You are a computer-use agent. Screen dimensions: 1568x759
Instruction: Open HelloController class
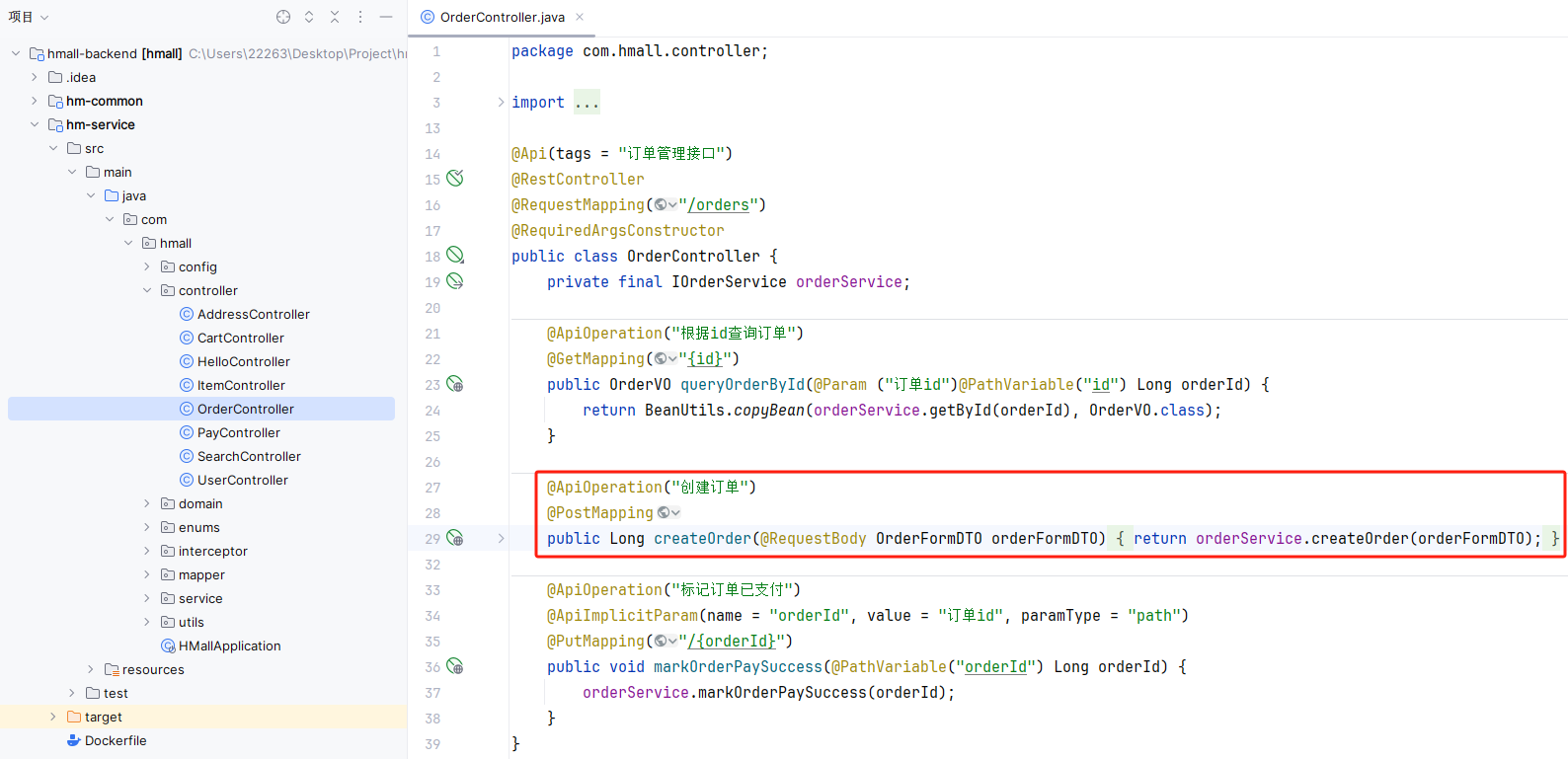coord(243,361)
